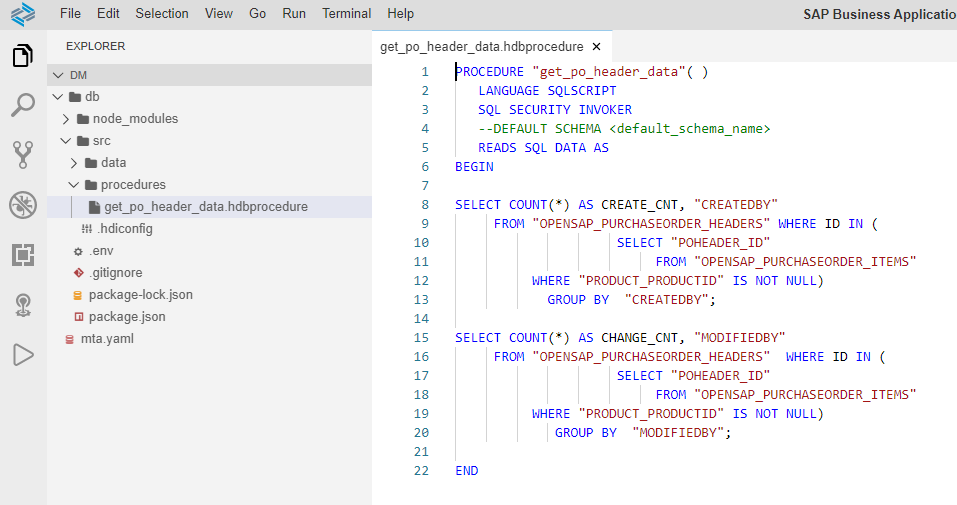Image resolution: width=957 pixels, height=505 pixels.
Task: Open the square frame icon below debug
Action: 23,255
